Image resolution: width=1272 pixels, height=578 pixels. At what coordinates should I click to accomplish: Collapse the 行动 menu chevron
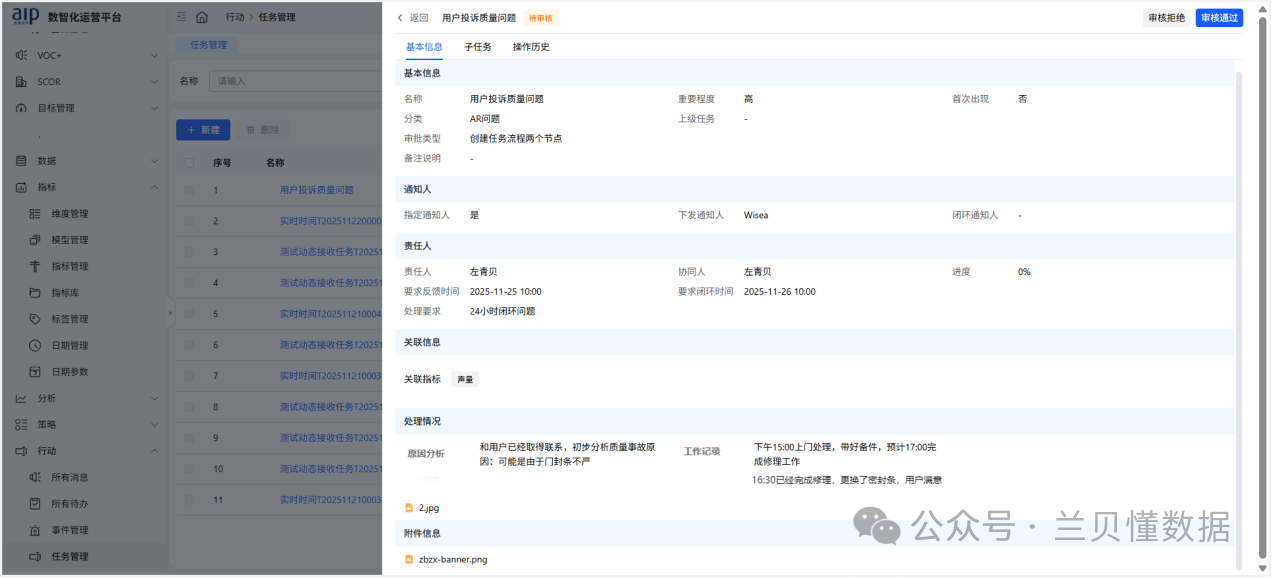[x=154, y=451]
